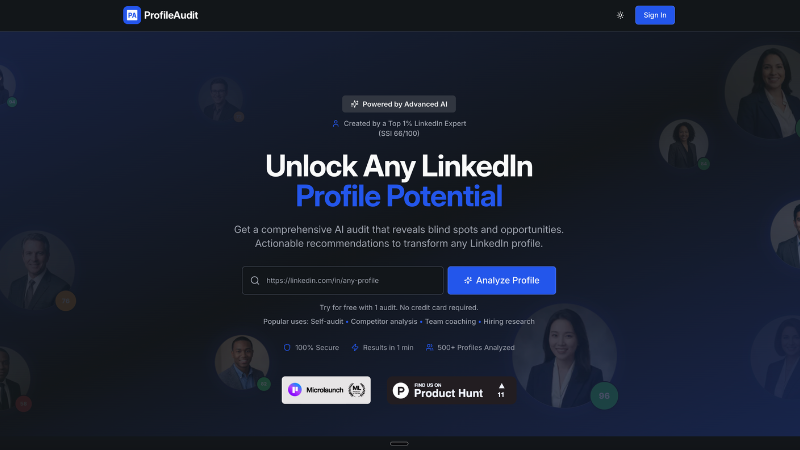This screenshot has width=800, height=450.
Task: Open the Microlaunch badge
Action: [x=326, y=390]
